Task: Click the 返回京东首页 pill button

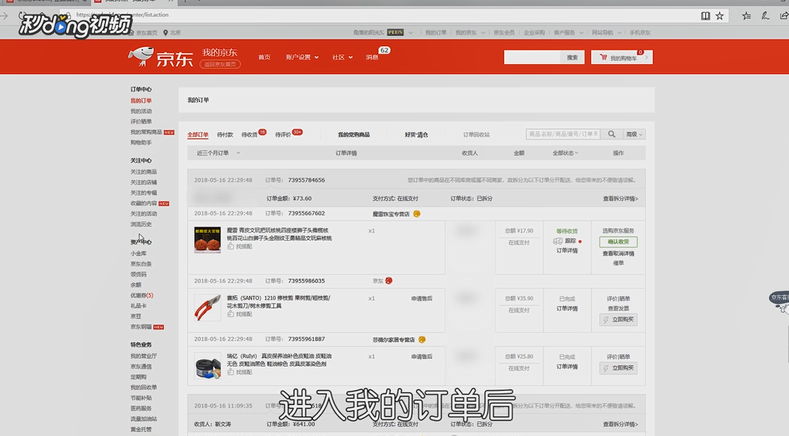Action: 220,64
